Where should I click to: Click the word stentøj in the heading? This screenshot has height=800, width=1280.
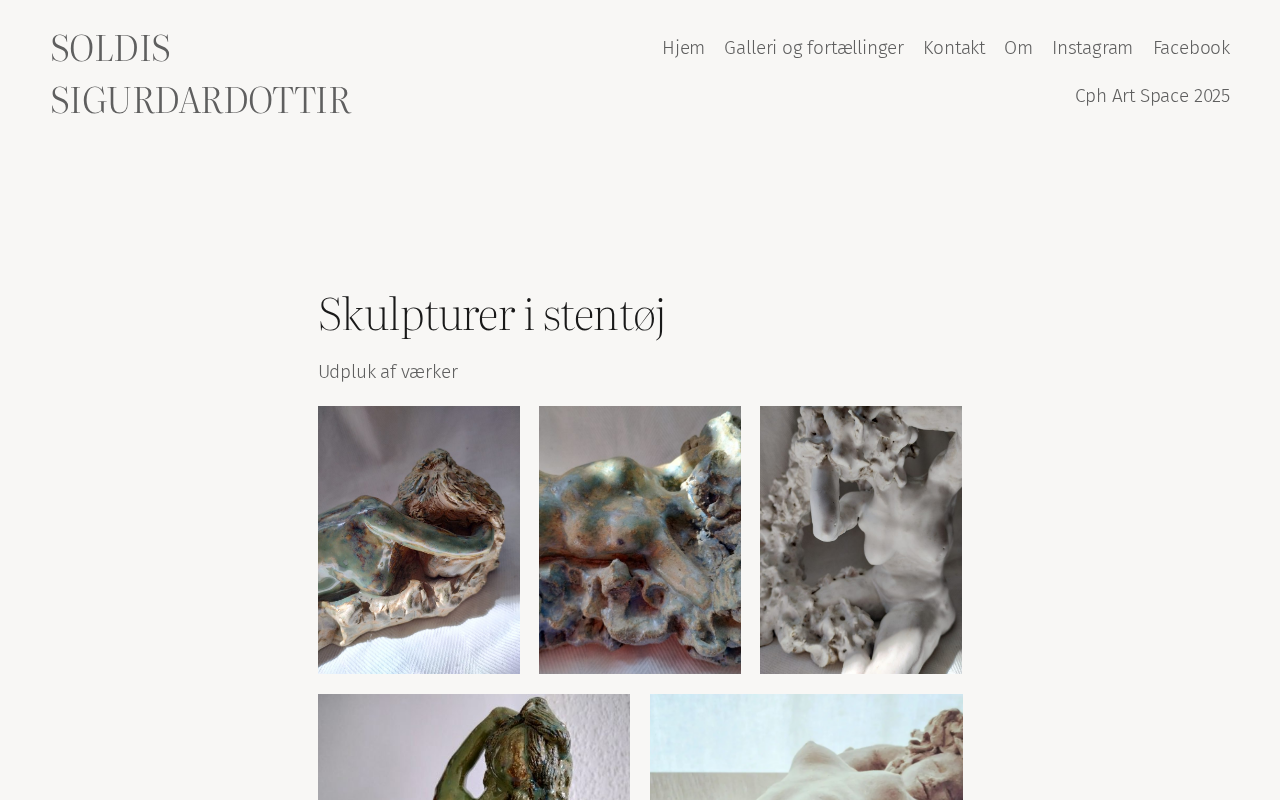604,315
